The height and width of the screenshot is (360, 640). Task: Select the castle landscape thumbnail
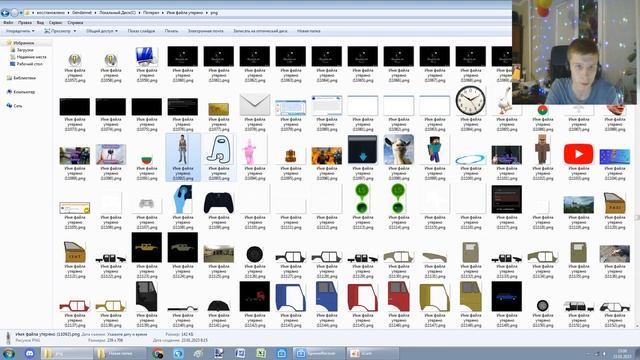578,205
